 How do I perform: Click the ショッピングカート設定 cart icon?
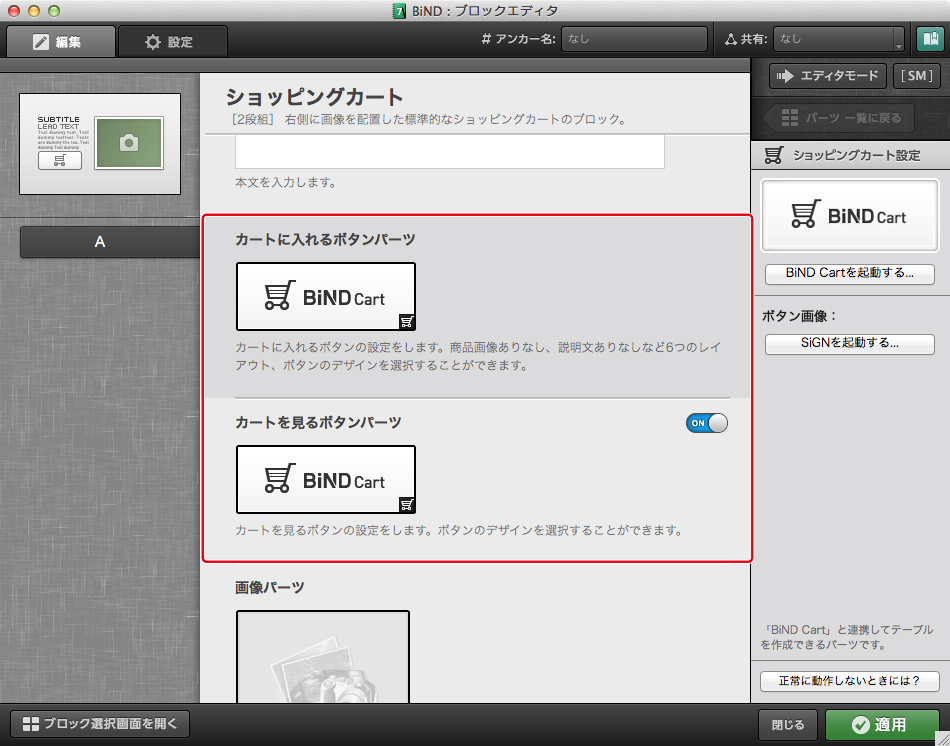pos(774,155)
